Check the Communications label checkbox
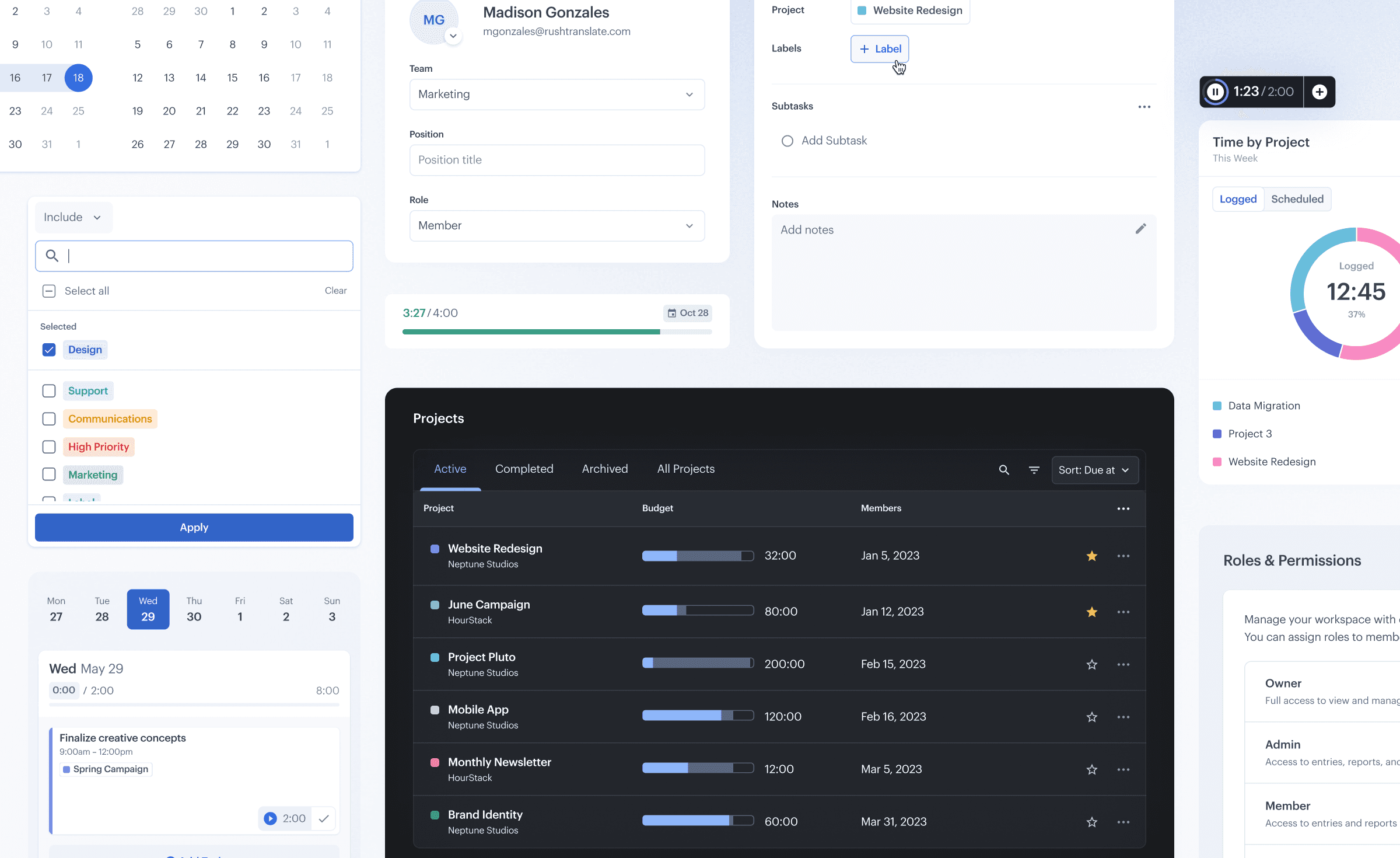 click(x=49, y=419)
